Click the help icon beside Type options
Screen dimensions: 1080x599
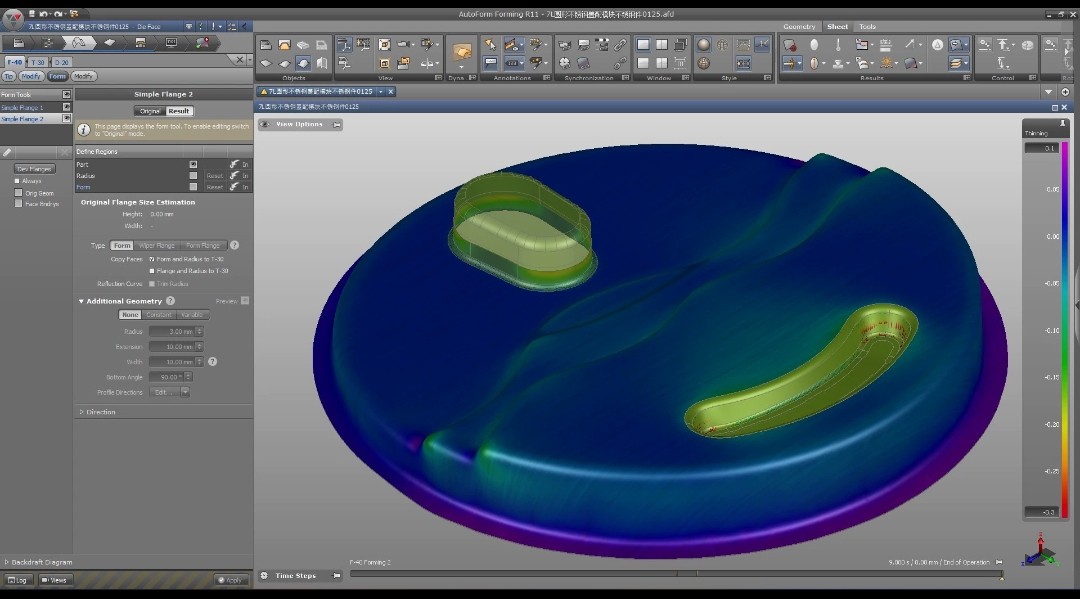234,245
